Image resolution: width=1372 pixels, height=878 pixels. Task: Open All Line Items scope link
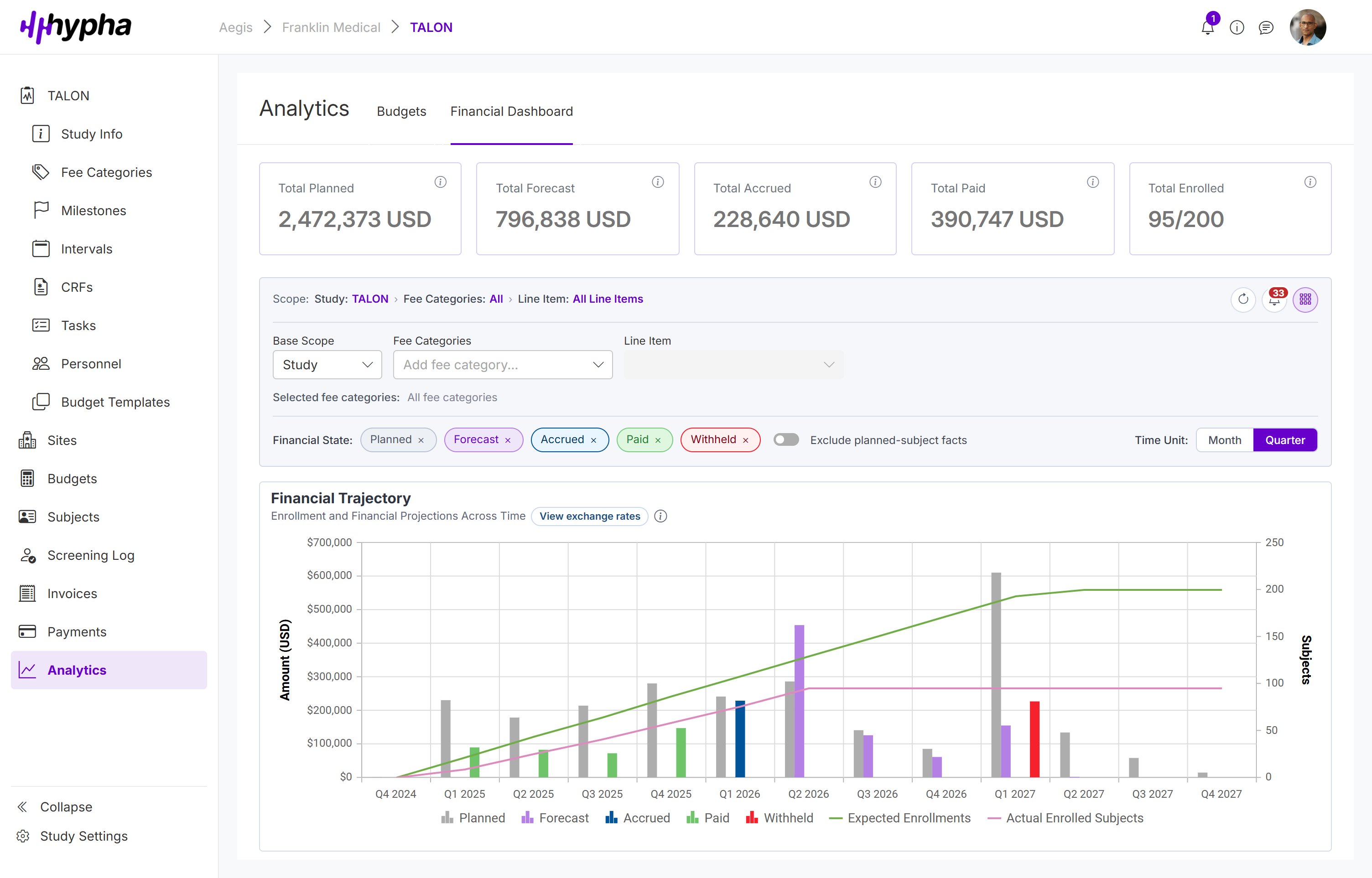tap(607, 299)
